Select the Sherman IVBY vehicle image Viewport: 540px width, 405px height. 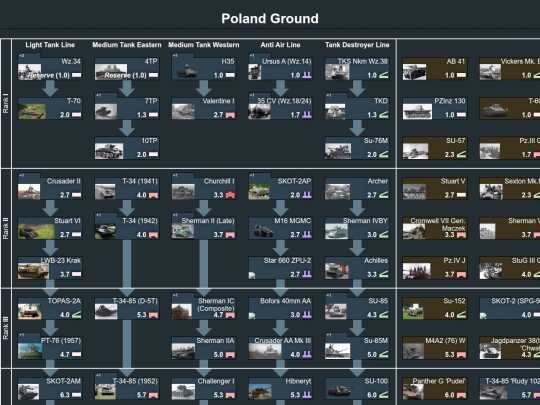(x=336, y=231)
